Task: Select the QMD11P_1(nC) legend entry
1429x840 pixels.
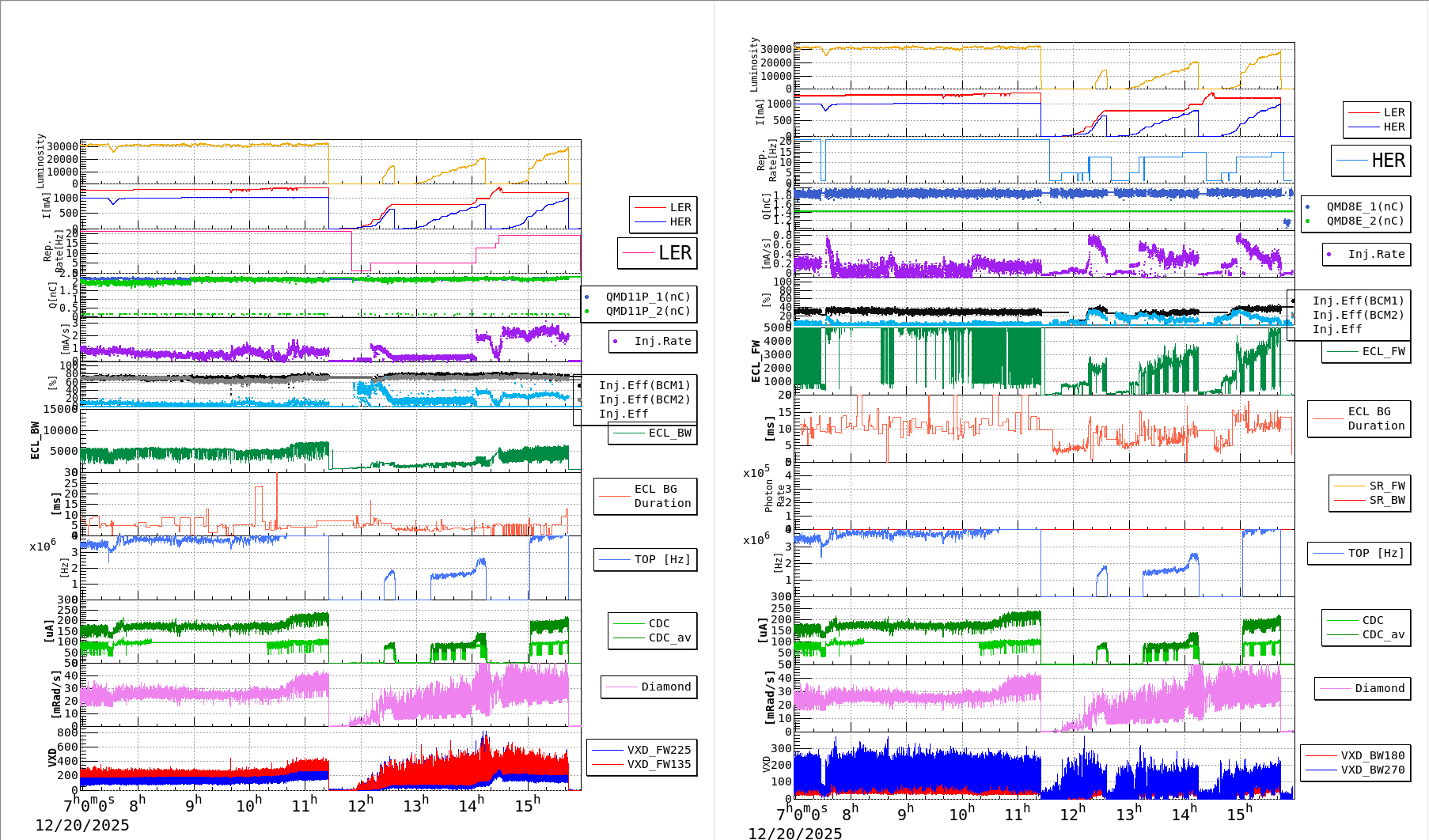Action: tap(639, 297)
